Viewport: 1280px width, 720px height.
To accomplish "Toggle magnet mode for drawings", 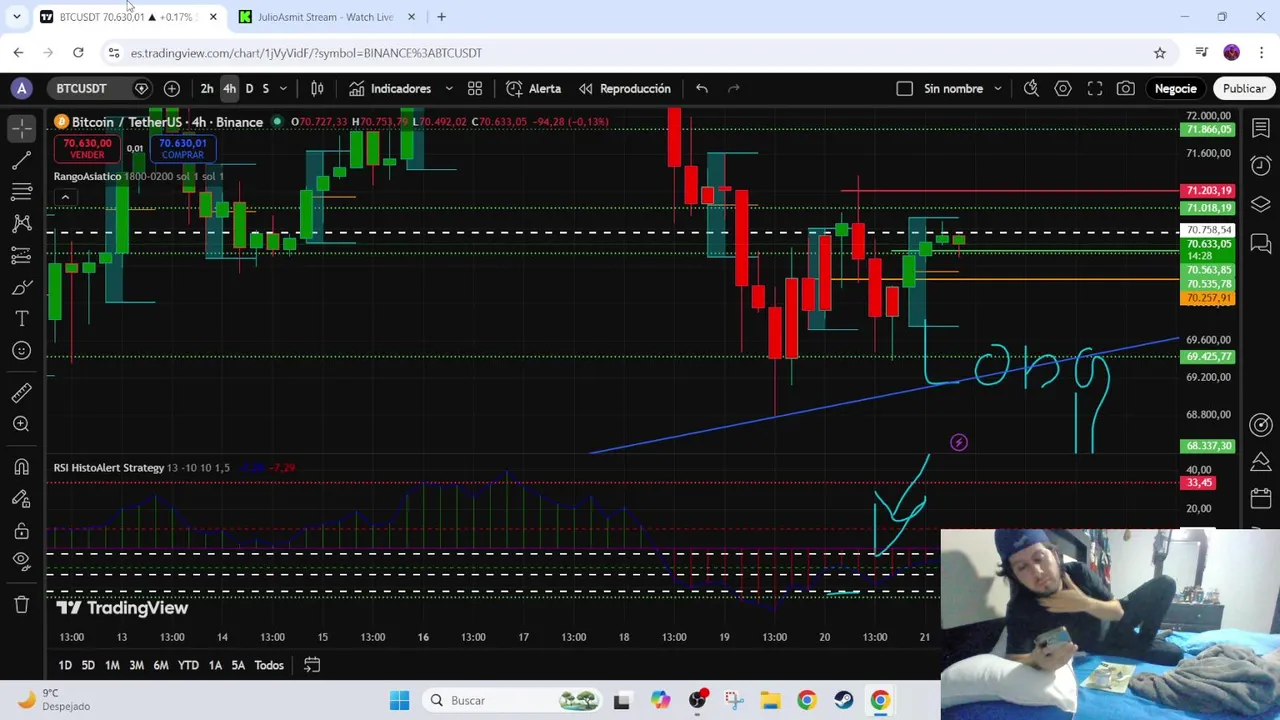I will click(x=22, y=467).
